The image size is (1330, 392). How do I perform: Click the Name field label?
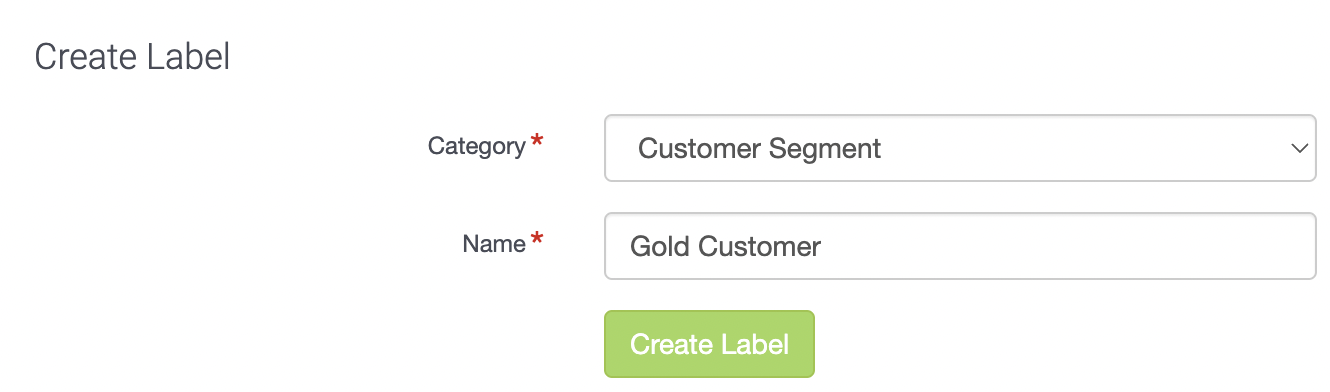click(494, 244)
